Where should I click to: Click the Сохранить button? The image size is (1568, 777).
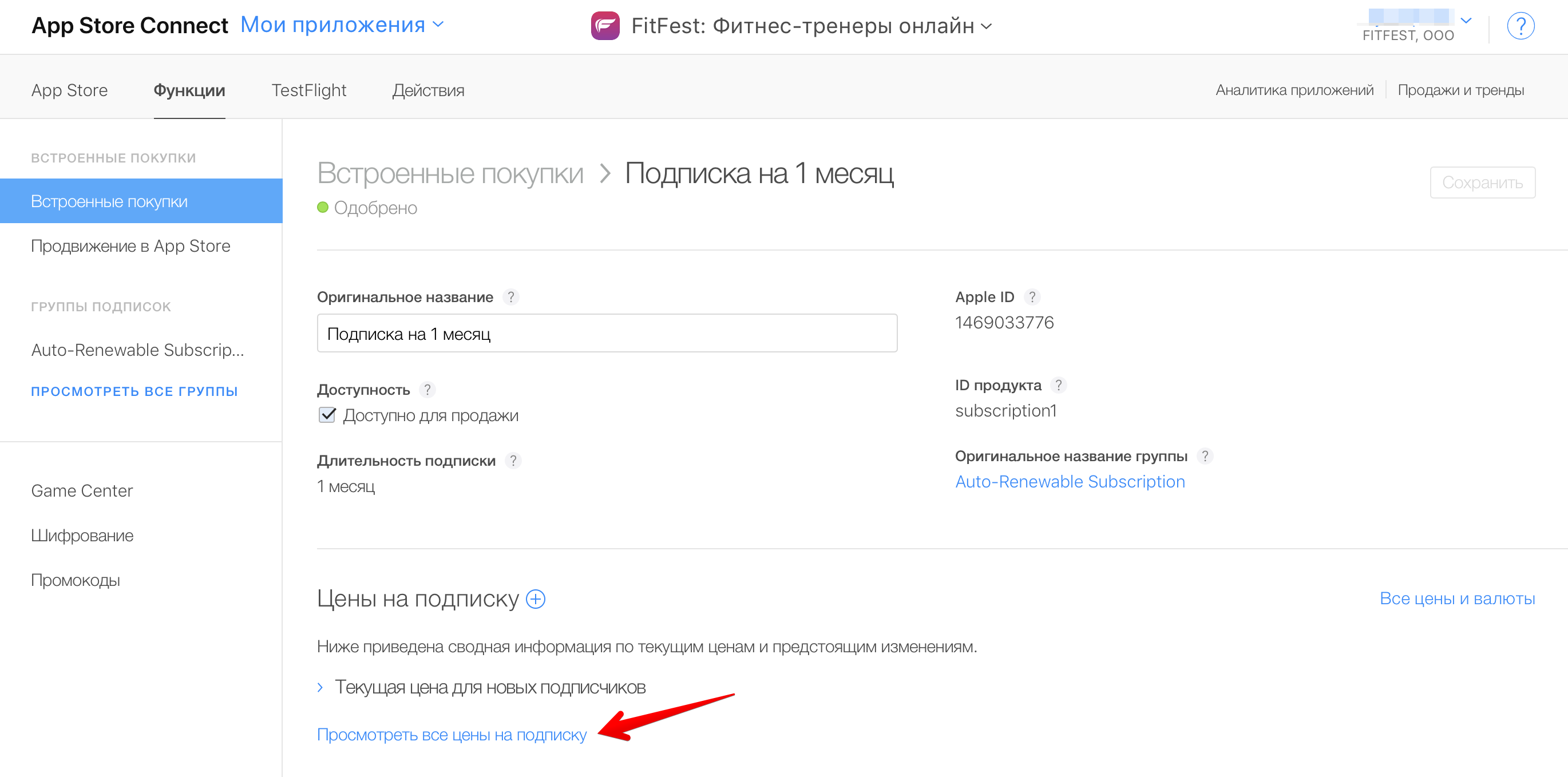coord(1485,183)
